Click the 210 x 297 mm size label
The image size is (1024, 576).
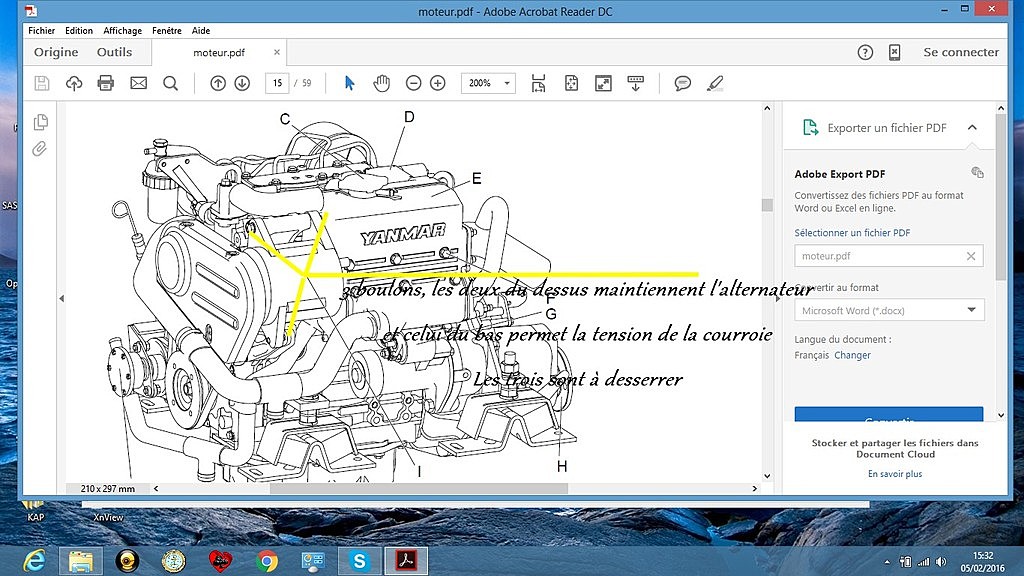pos(108,488)
